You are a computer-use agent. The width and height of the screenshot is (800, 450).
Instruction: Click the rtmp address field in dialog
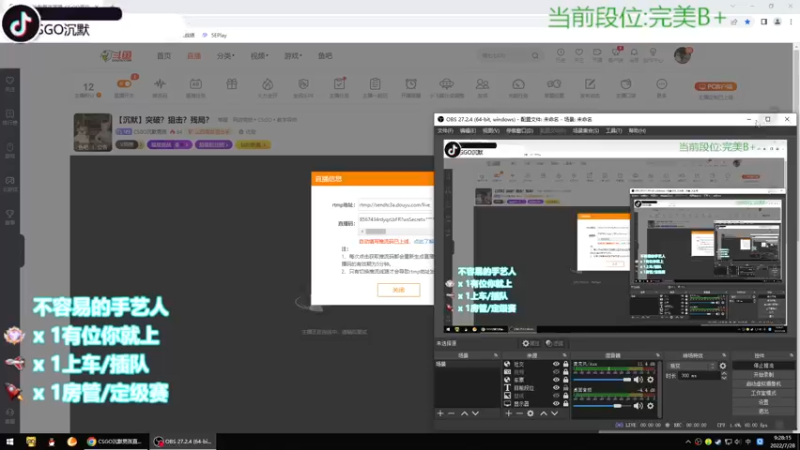click(395, 205)
